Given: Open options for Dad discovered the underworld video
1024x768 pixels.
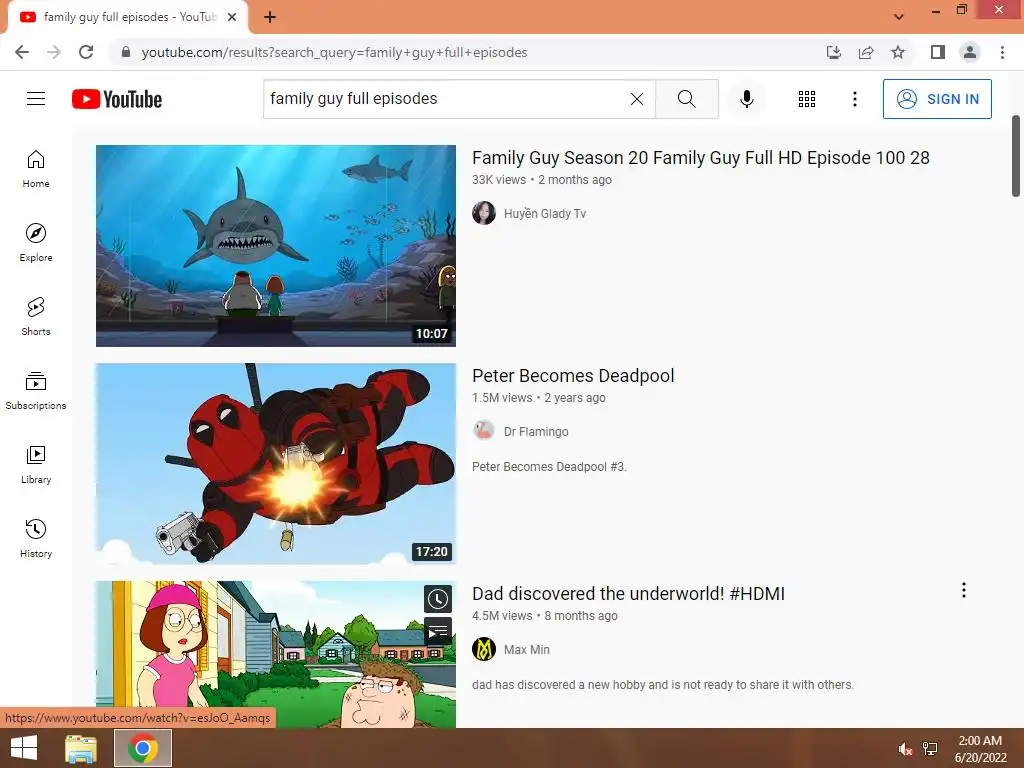Looking at the screenshot, I should (x=963, y=590).
